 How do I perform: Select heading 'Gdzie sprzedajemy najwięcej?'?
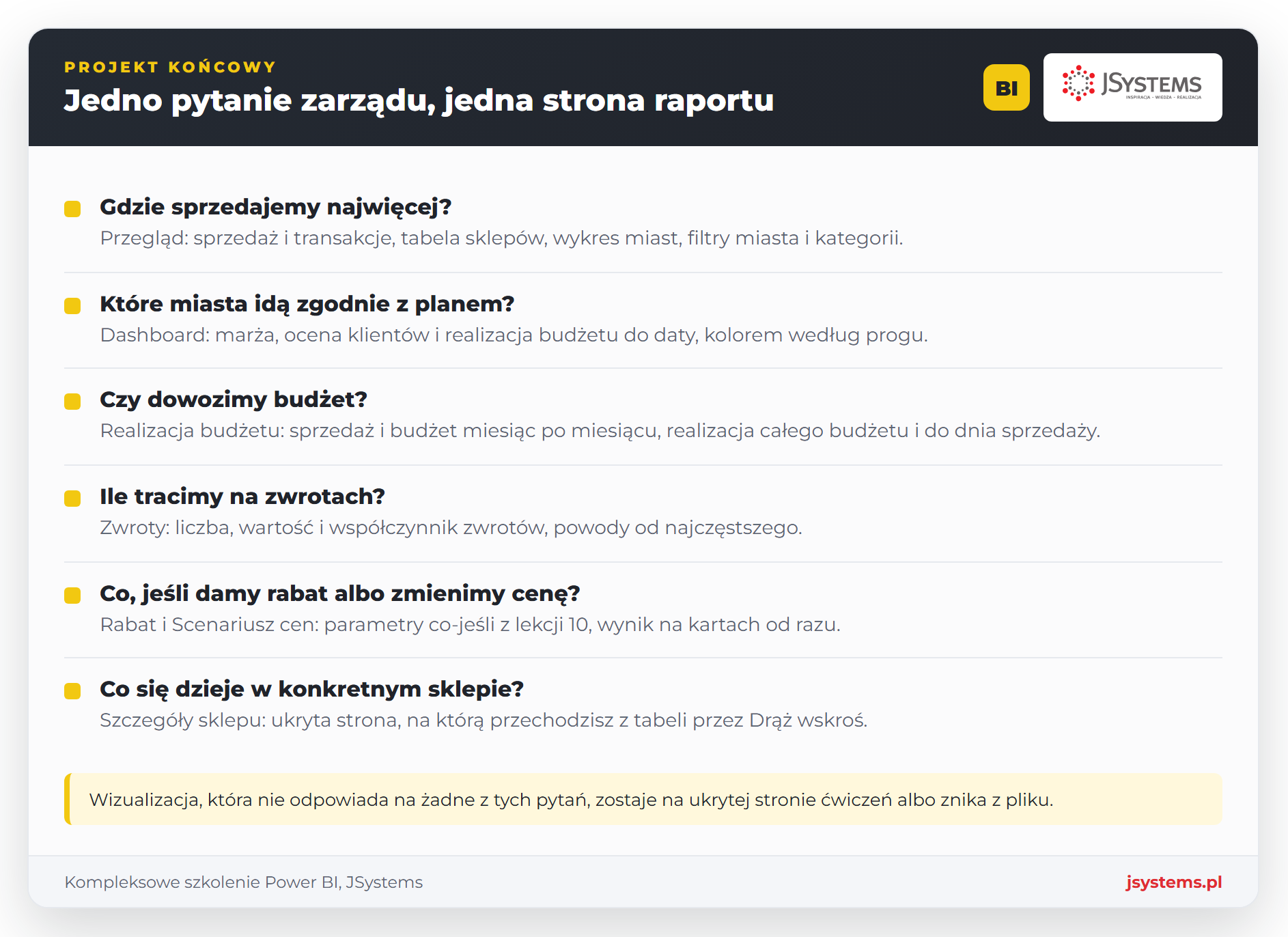[x=275, y=207]
